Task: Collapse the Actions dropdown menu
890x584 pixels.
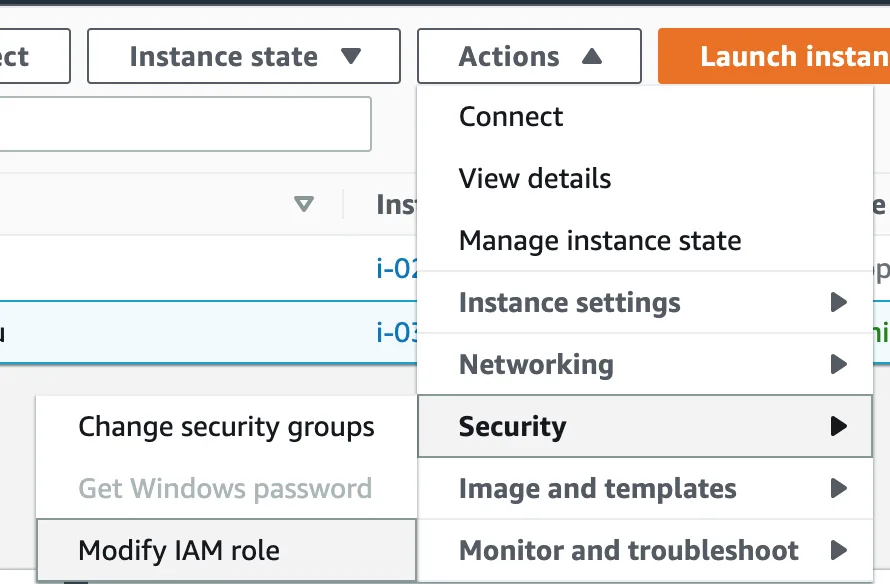Action: (530, 56)
